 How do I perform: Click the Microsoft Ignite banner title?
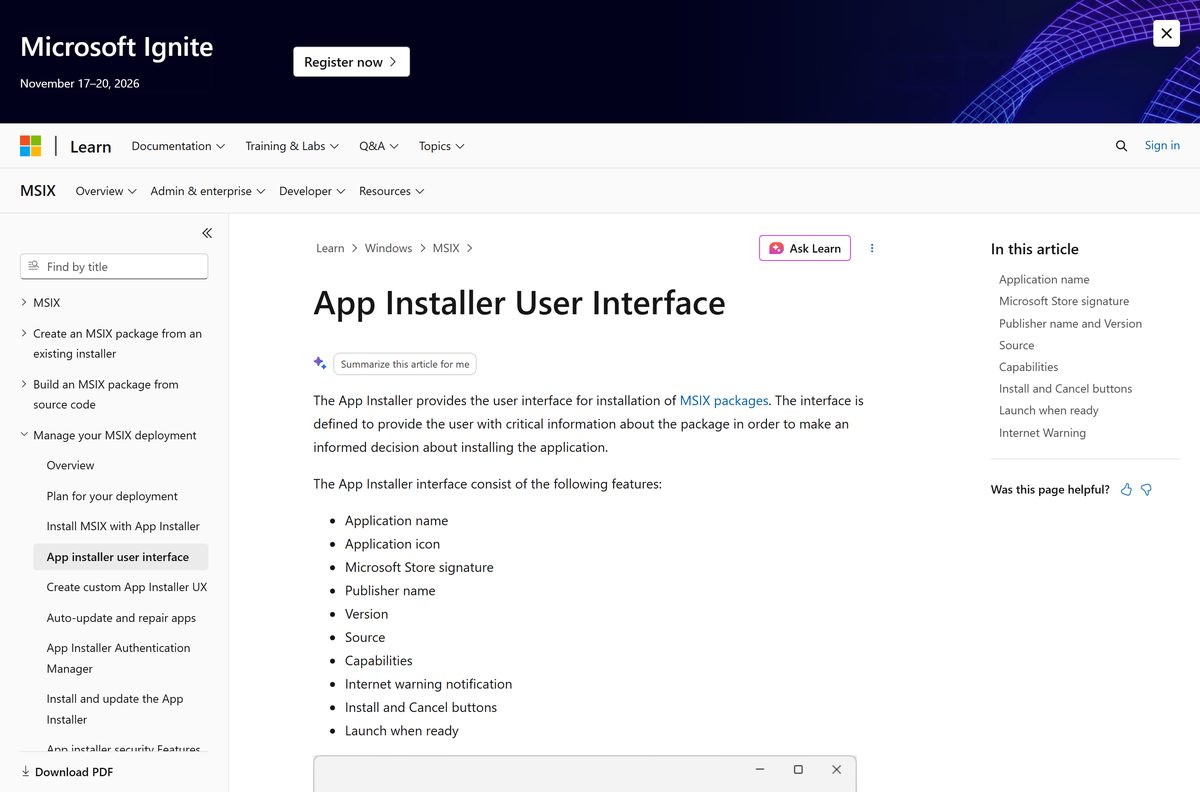tap(116, 47)
